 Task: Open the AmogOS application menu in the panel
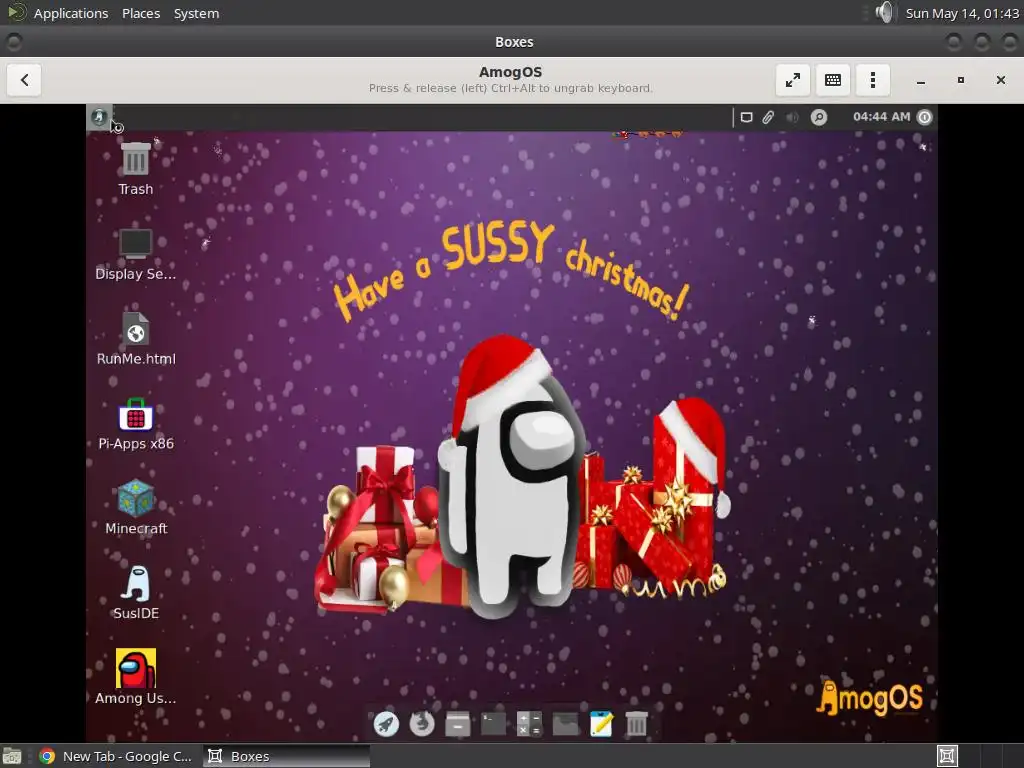click(99, 117)
